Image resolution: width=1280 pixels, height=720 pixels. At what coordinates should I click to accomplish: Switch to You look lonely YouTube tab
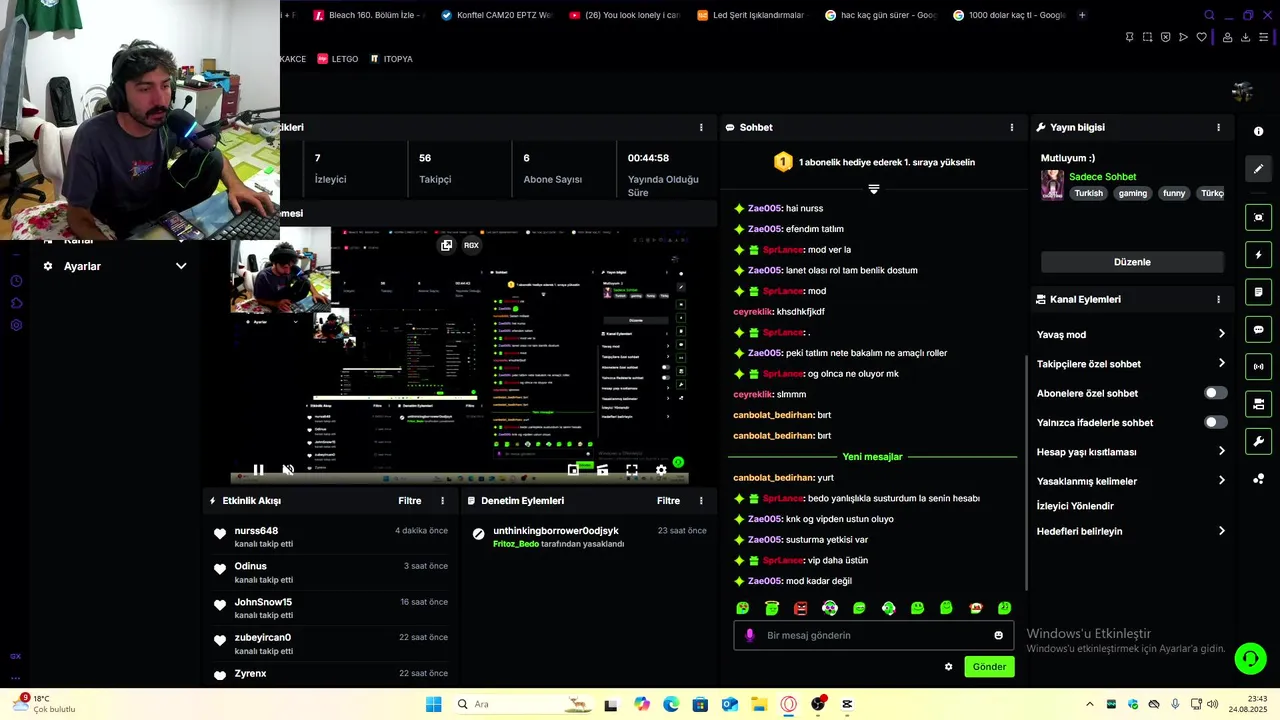tap(625, 15)
